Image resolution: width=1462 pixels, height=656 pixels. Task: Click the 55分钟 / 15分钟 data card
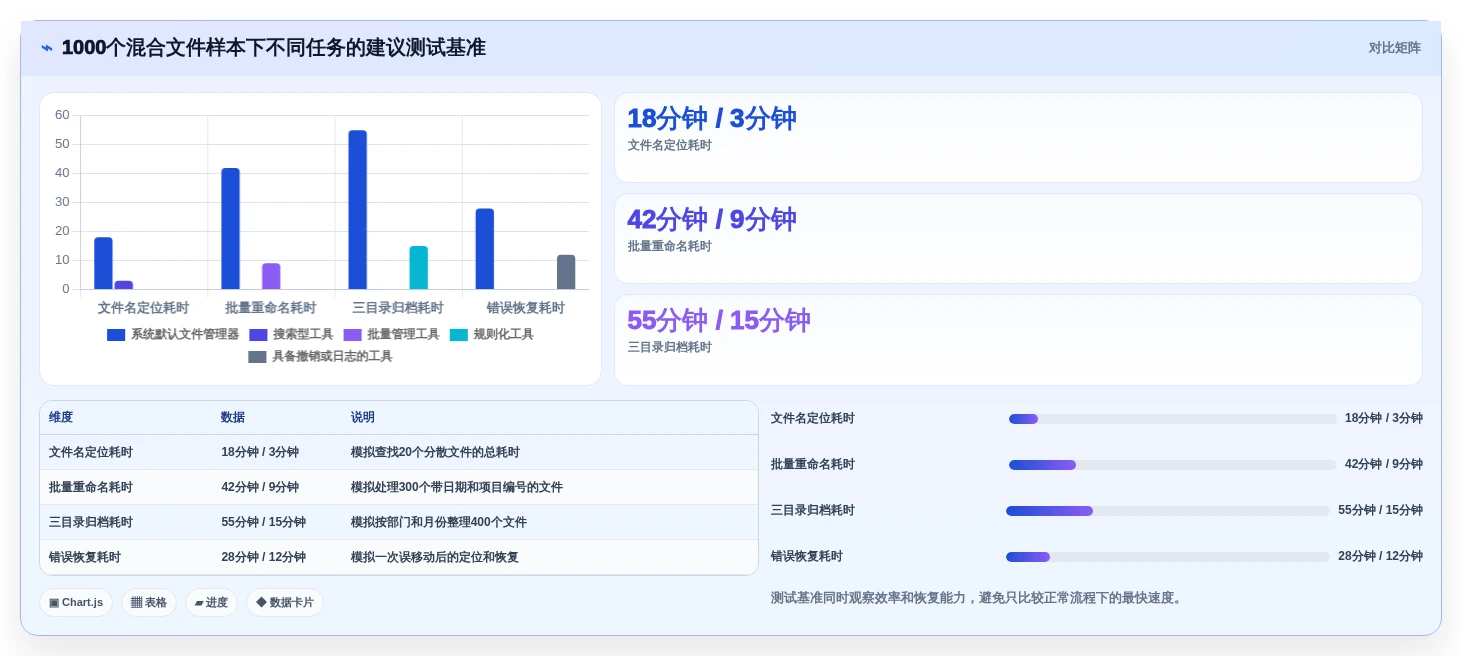pyautogui.click(x=1018, y=340)
